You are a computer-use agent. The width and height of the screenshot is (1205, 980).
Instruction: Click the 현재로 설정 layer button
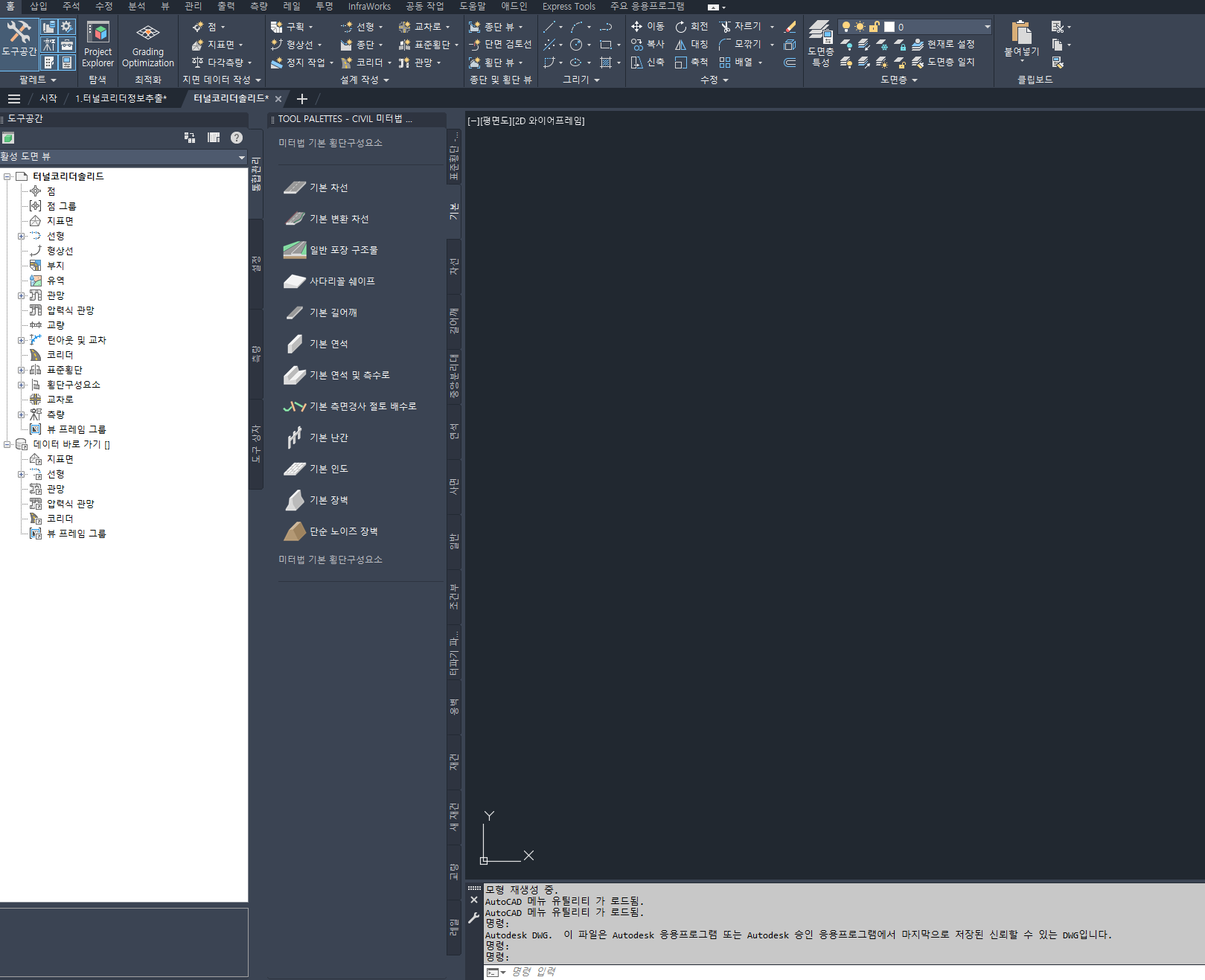tap(943, 45)
